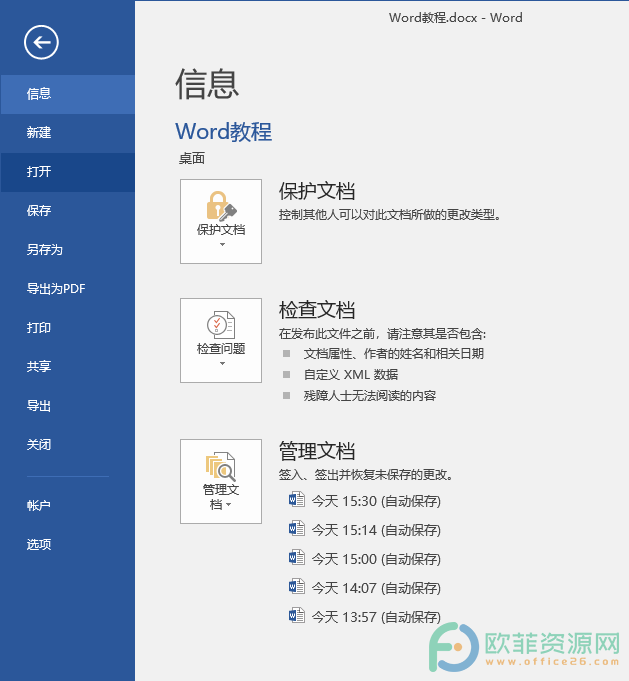Choose 导出为PDF in the sidebar
This screenshot has height=681, width=629.
click(x=67, y=289)
